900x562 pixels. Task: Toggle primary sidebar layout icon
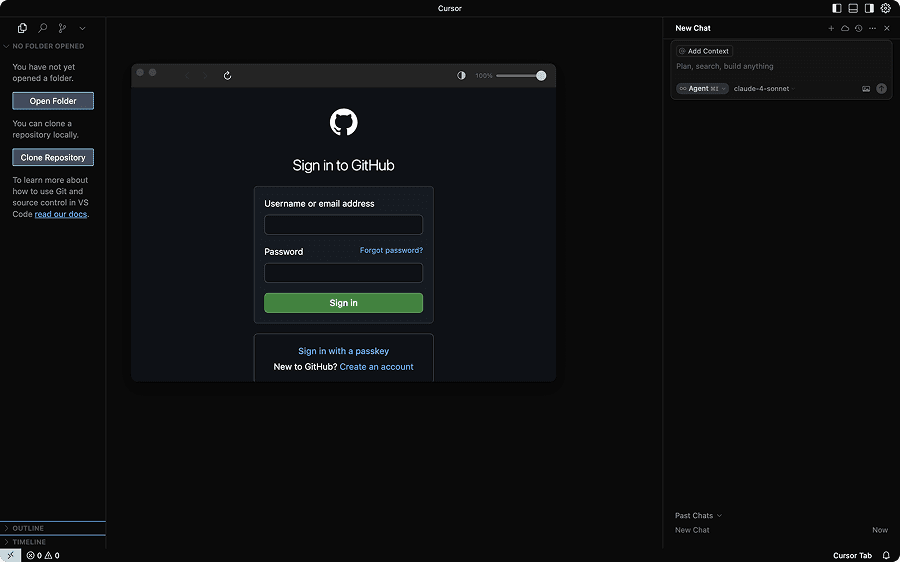(x=837, y=8)
